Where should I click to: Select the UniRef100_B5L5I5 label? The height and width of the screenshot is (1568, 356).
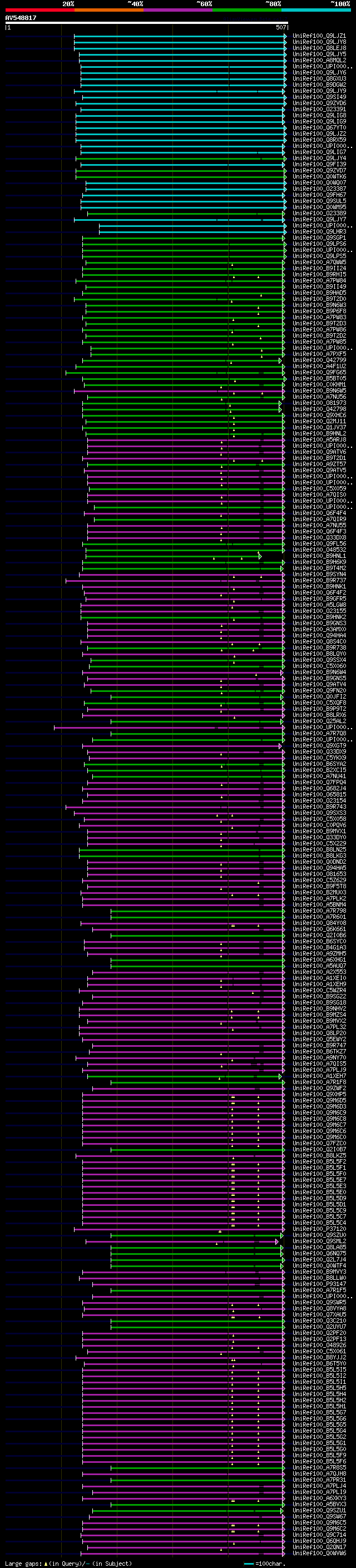click(x=319, y=1369)
